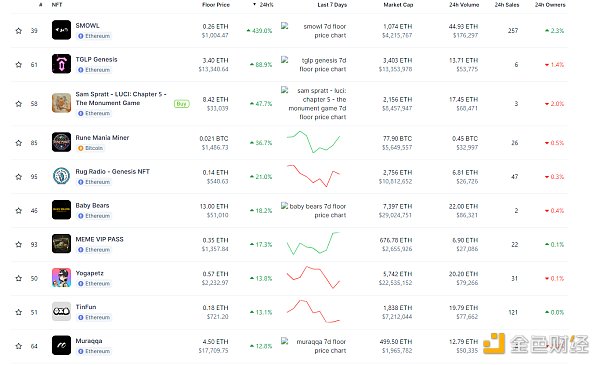The width and height of the screenshot is (600, 365).
Task: Star SMOWL to add to watchlist
Action: click(18, 31)
